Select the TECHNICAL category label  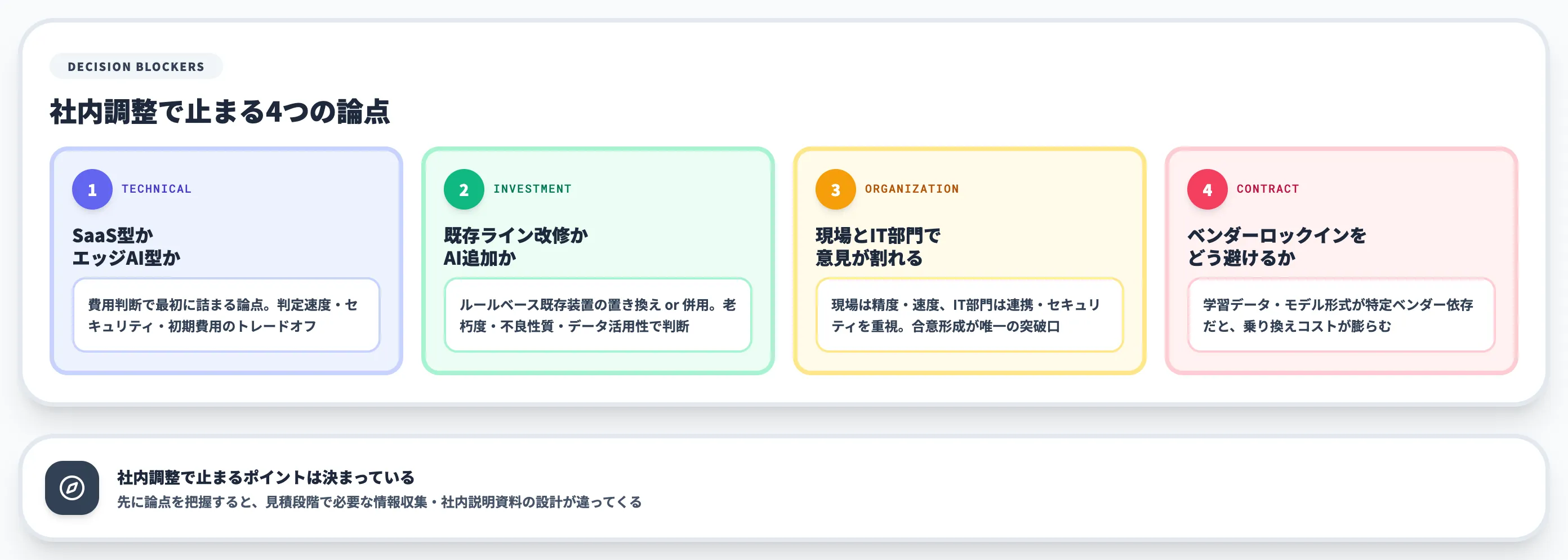coord(157,189)
